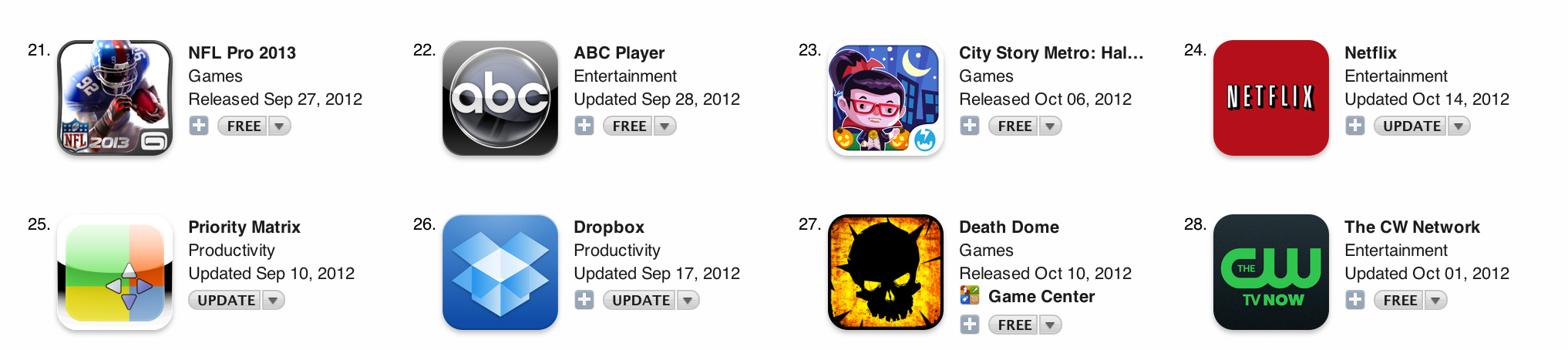Image resolution: width=1568 pixels, height=350 pixels.
Task: Open the Priority Matrix app icon
Action: pyautogui.click(x=115, y=272)
